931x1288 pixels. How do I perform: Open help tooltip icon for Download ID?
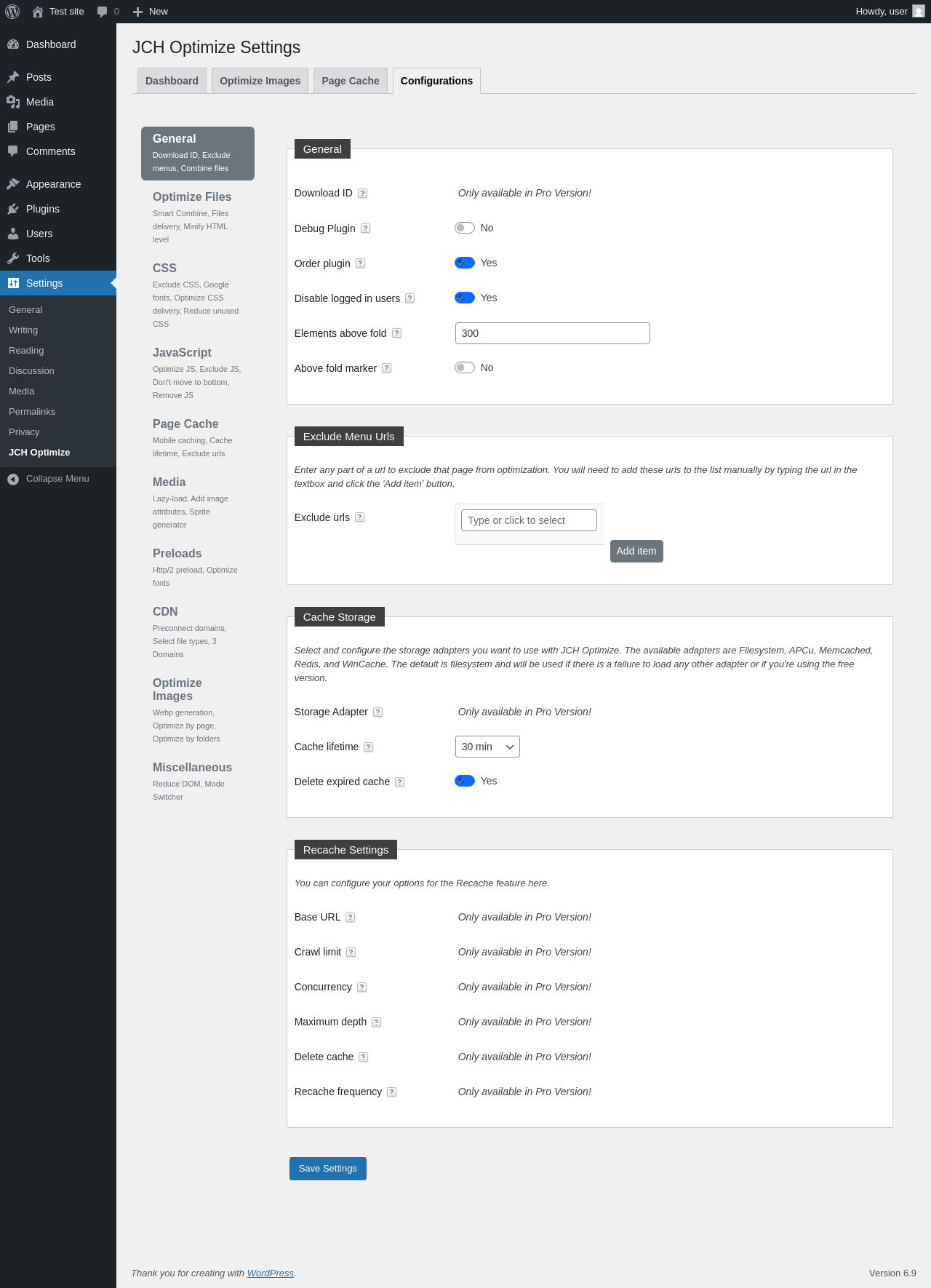[362, 194]
